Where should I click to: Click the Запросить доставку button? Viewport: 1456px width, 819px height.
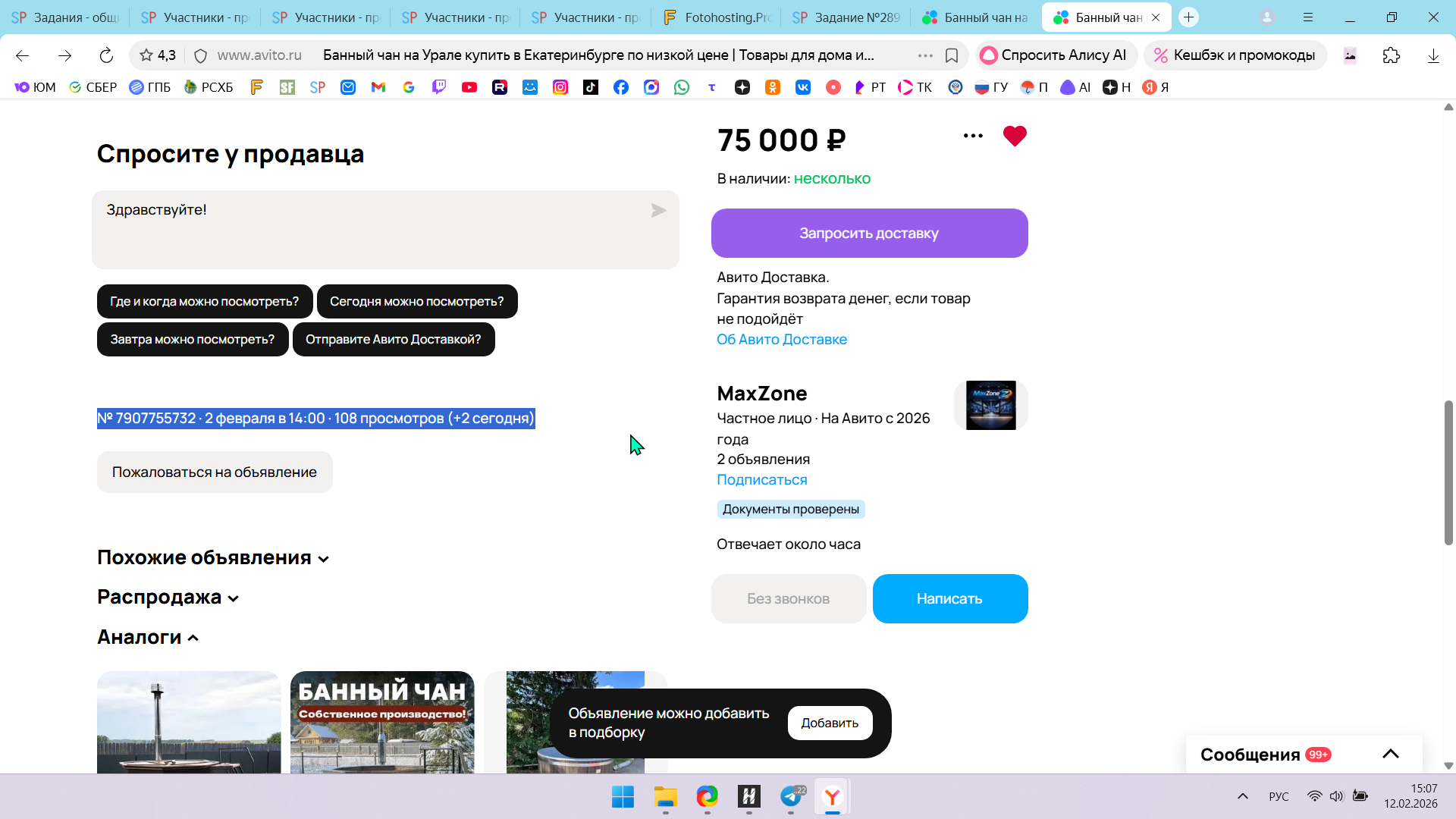pos(869,233)
